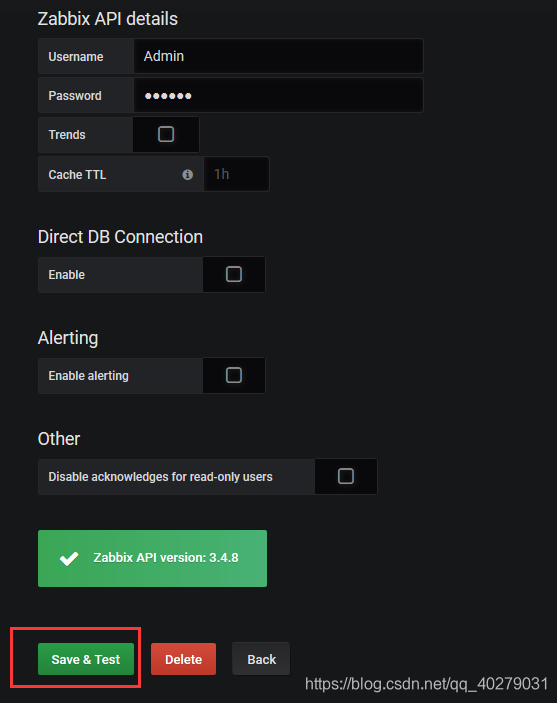Click the Trends label
Image resolution: width=557 pixels, height=703 pixels.
(x=67, y=135)
